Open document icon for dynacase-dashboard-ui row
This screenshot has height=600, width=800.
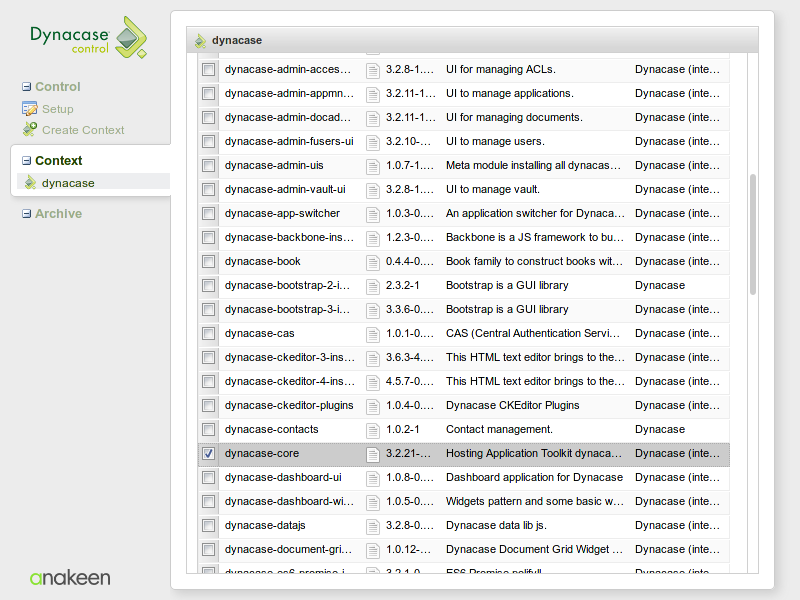coord(373,478)
